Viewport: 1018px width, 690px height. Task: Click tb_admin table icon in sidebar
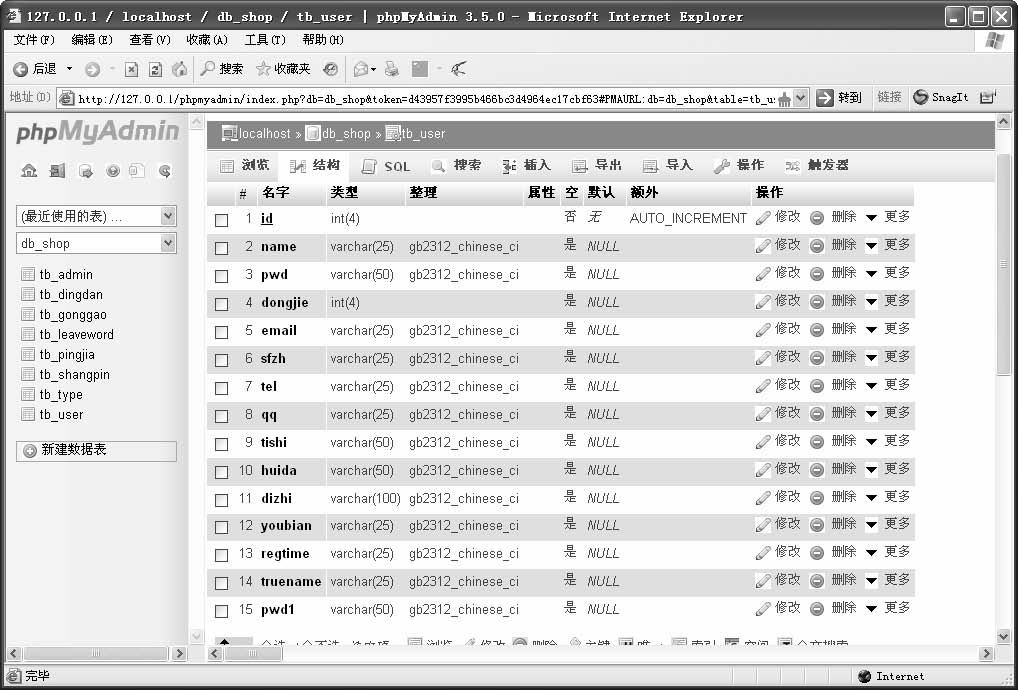[x=28, y=275]
